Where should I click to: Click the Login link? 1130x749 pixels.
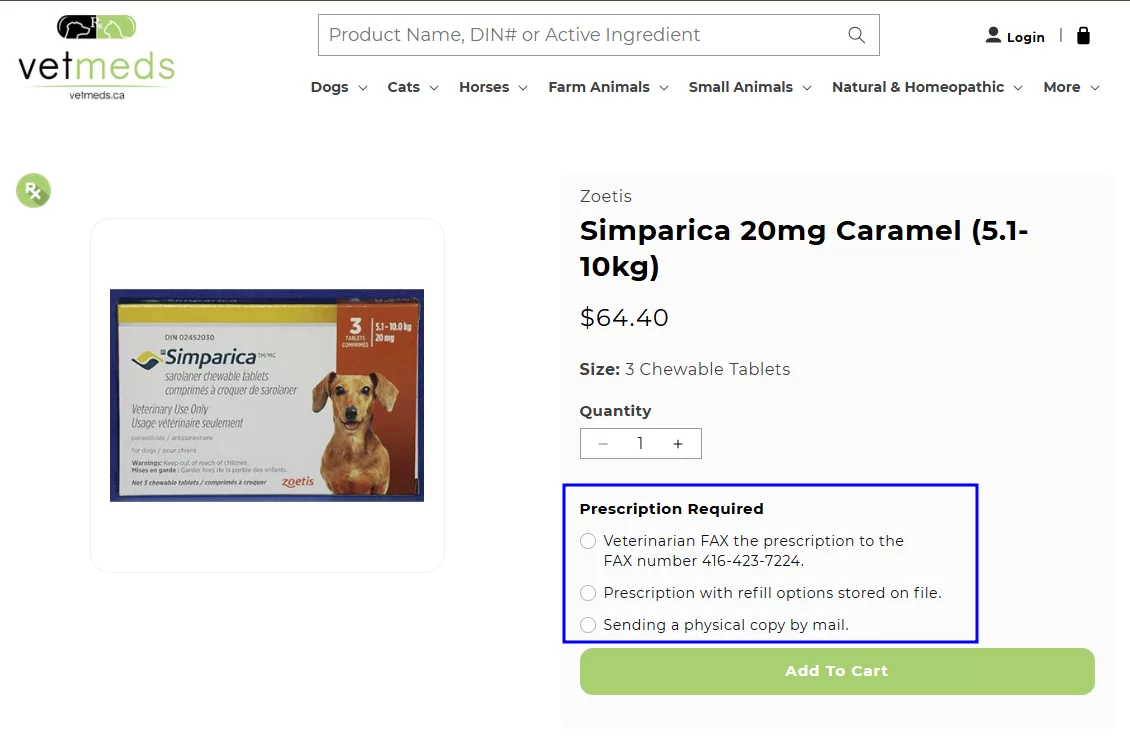(1025, 36)
